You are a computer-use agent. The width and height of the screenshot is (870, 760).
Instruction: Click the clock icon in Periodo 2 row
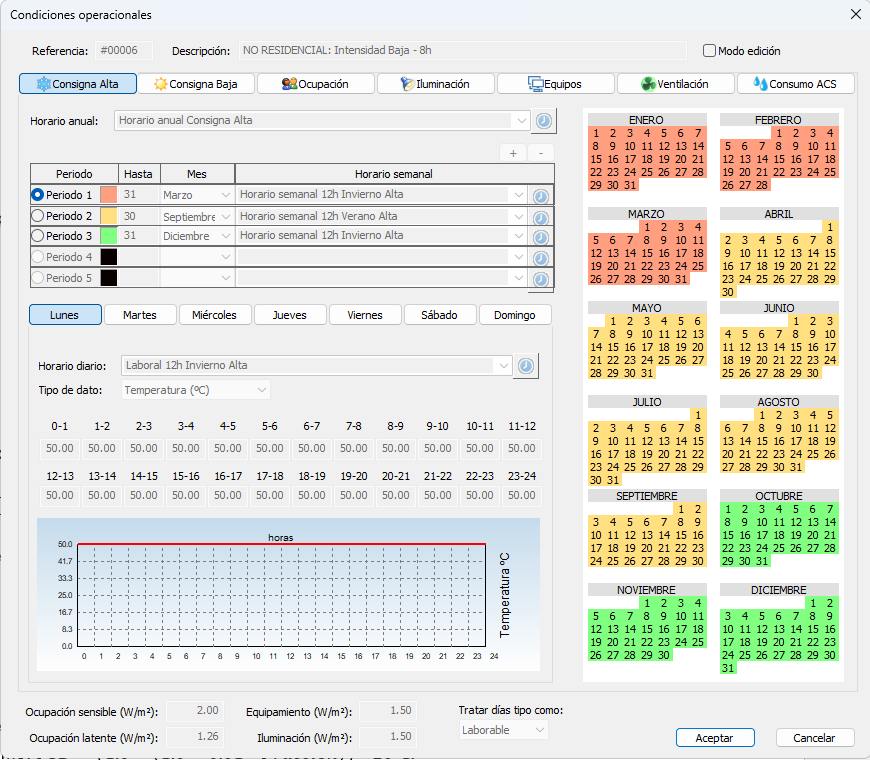click(x=540, y=218)
